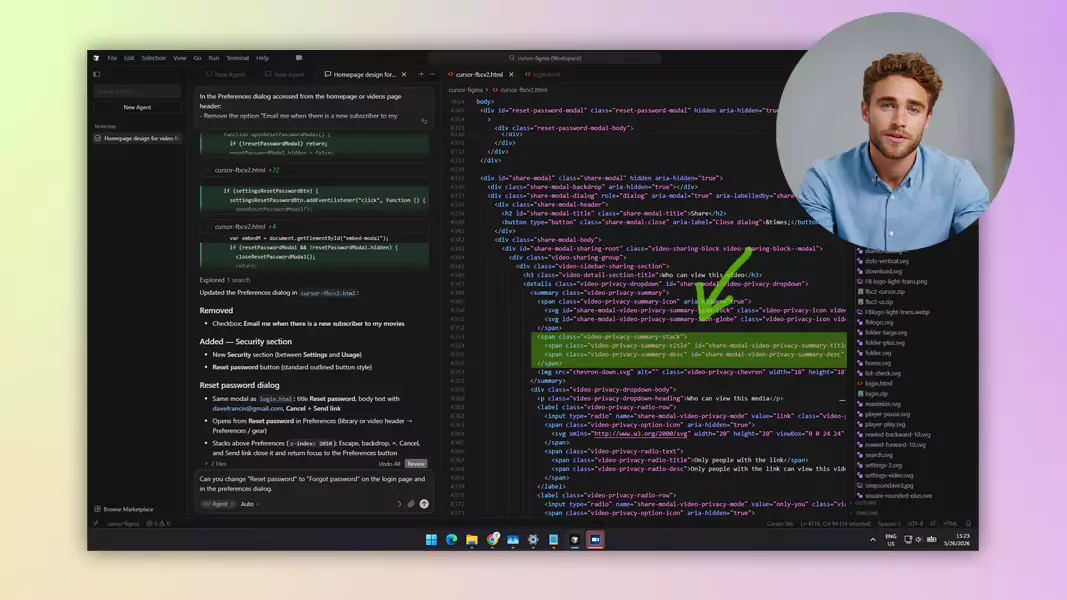
Task: Open the Agent mode dropdown
Action: (x=218, y=504)
